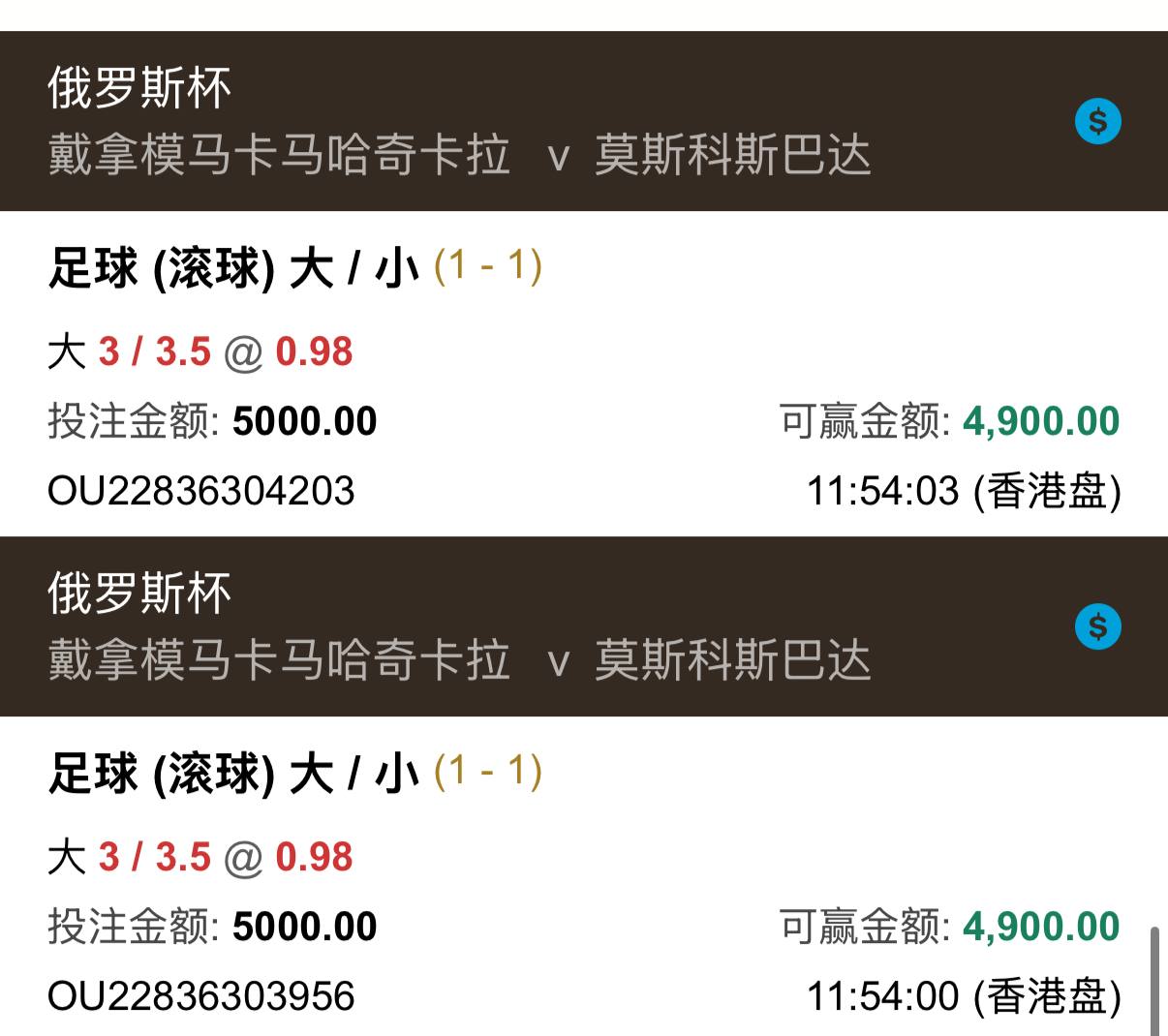Viewport: 1168px width, 1036px height.
Task: Click the 4,900.00 winnable amount of the 11:54:03 bet
Action: (1041, 421)
